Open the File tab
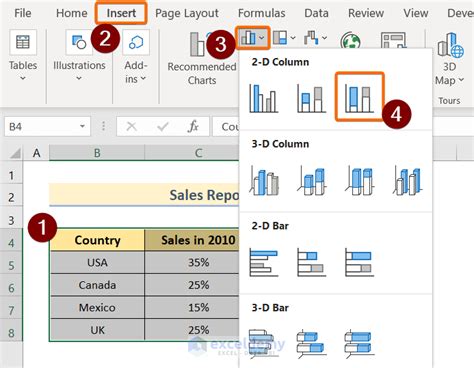 (23, 13)
